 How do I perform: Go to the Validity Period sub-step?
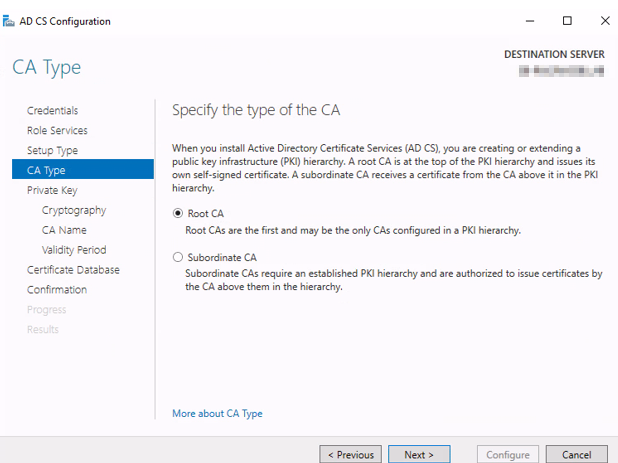(74, 250)
